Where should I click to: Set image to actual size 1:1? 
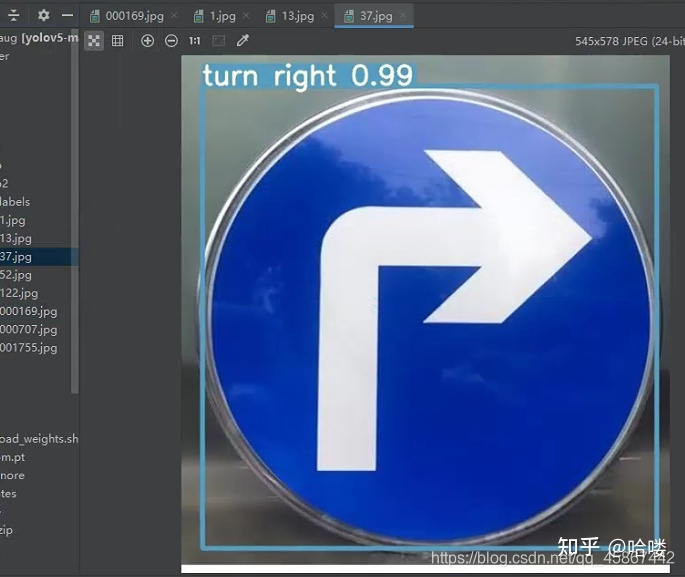click(x=194, y=41)
